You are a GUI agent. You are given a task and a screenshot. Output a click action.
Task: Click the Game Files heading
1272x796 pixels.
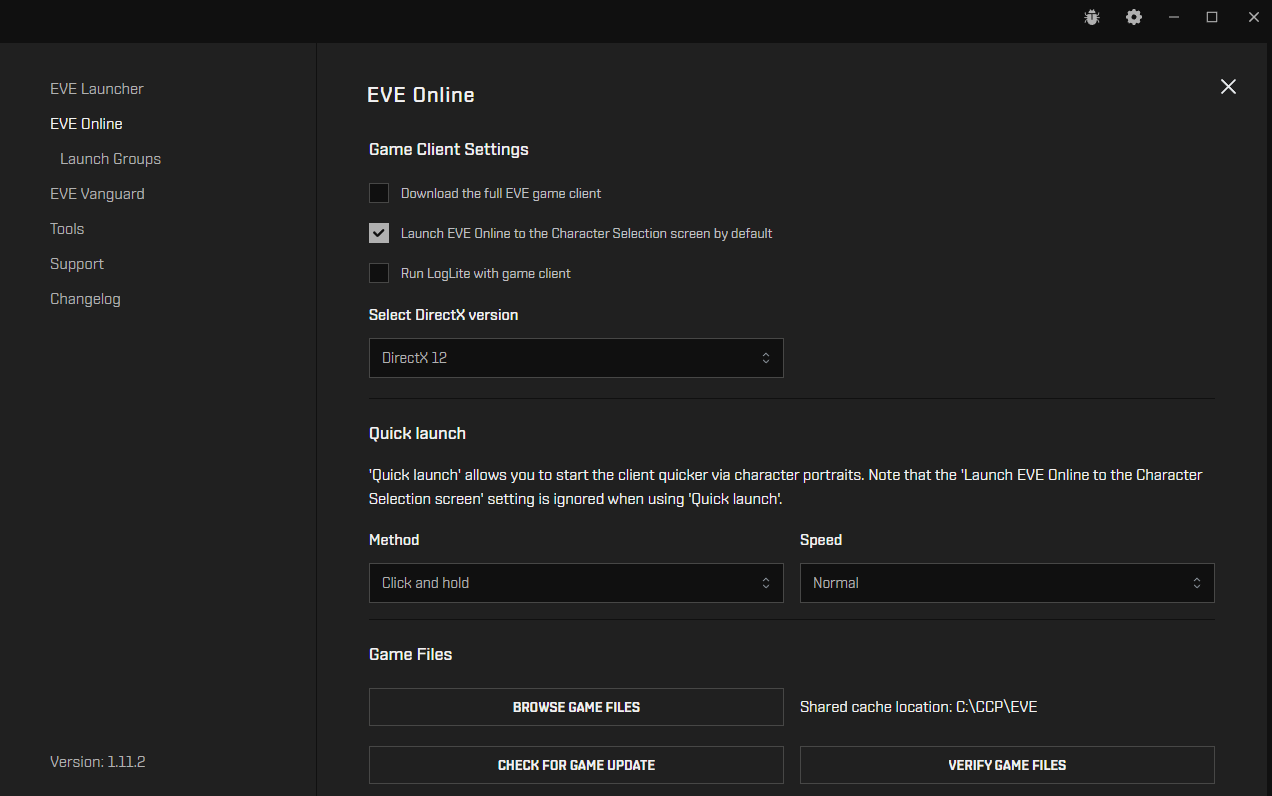click(x=410, y=655)
